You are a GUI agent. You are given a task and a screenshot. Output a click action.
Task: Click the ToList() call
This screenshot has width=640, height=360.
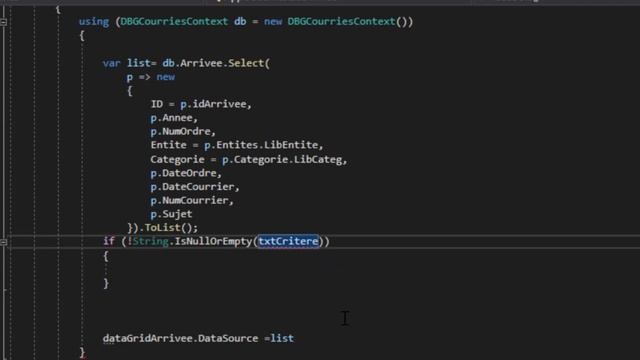pos(171,227)
